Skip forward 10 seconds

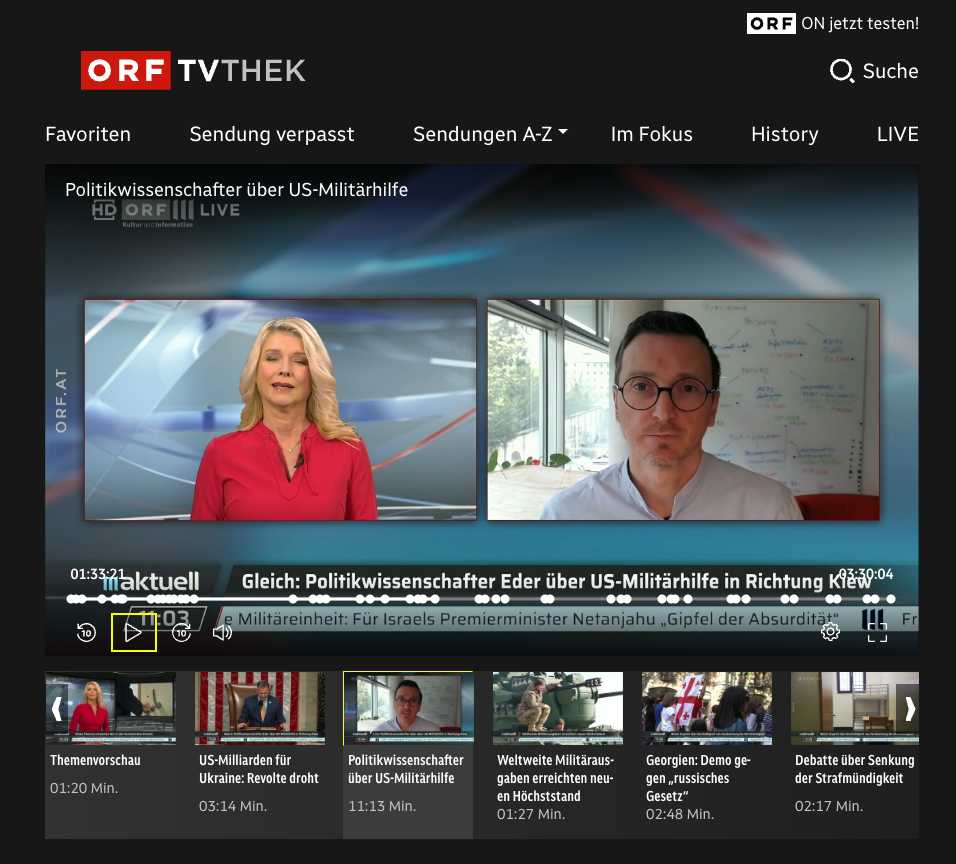coord(182,632)
